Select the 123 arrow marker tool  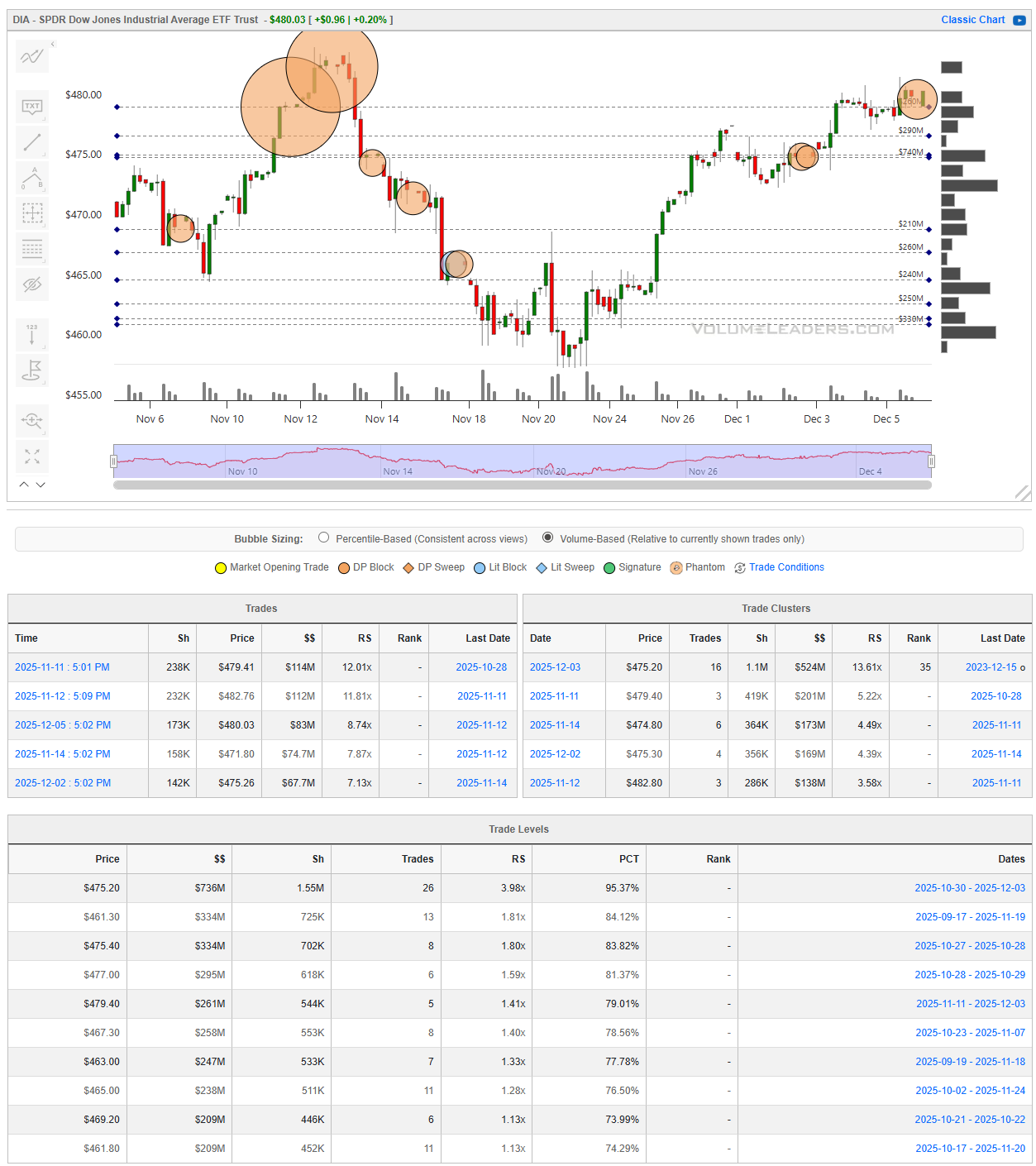pos(32,334)
